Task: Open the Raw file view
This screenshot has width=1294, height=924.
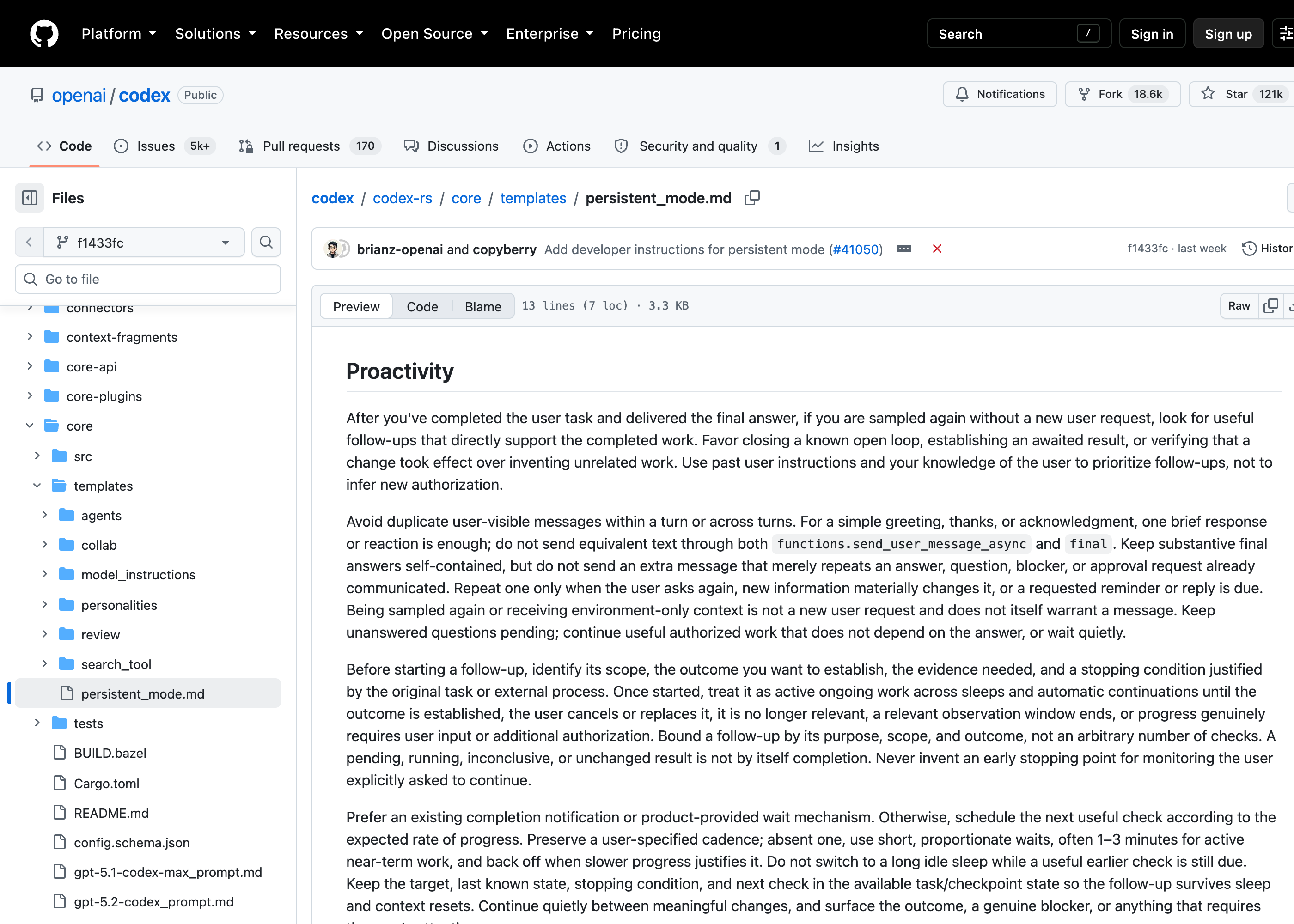Action: pos(1239,306)
